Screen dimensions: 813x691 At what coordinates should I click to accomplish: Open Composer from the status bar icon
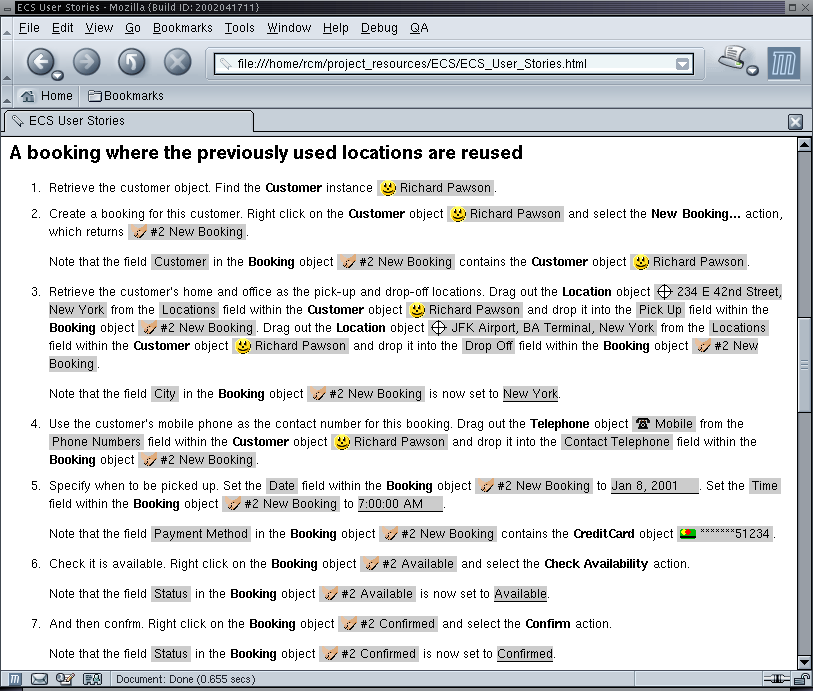point(66,680)
